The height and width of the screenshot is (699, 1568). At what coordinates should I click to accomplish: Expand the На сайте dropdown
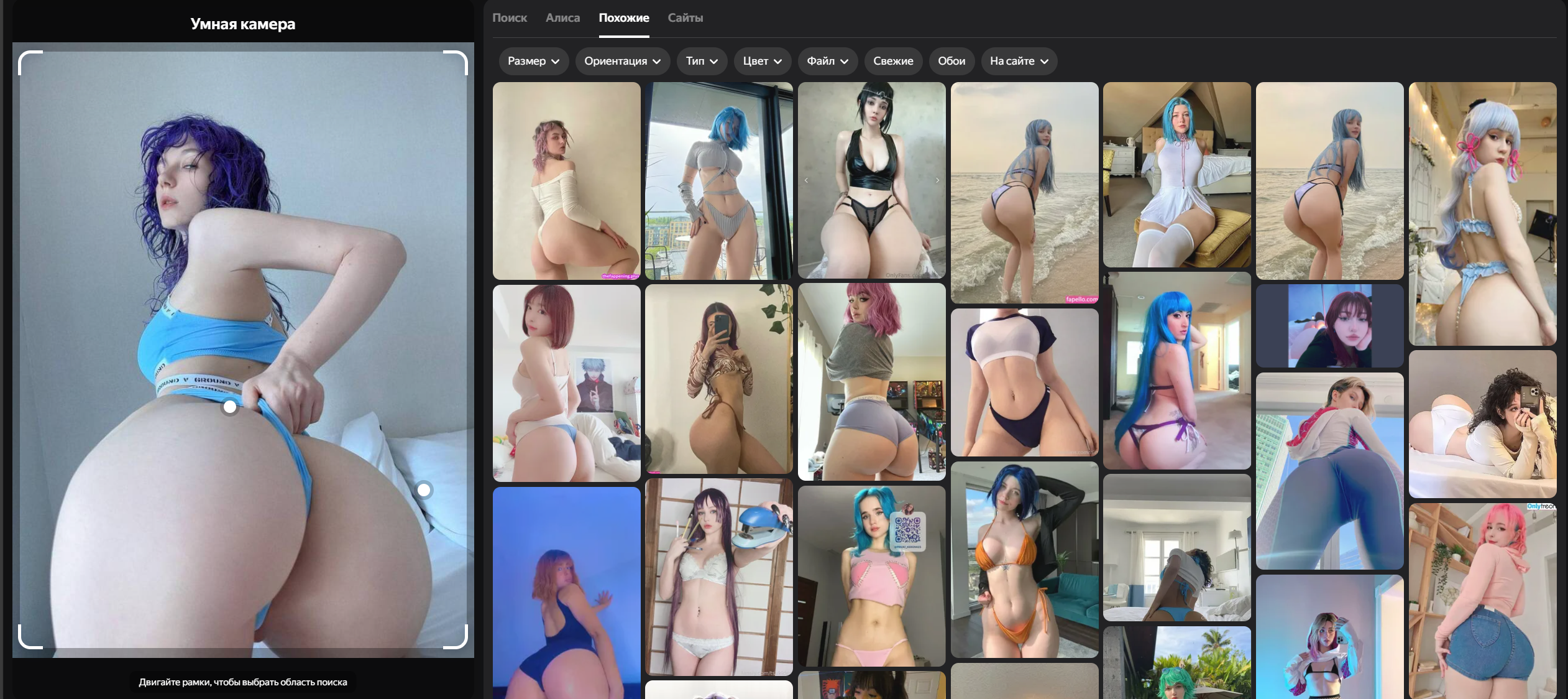pos(1019,61)
